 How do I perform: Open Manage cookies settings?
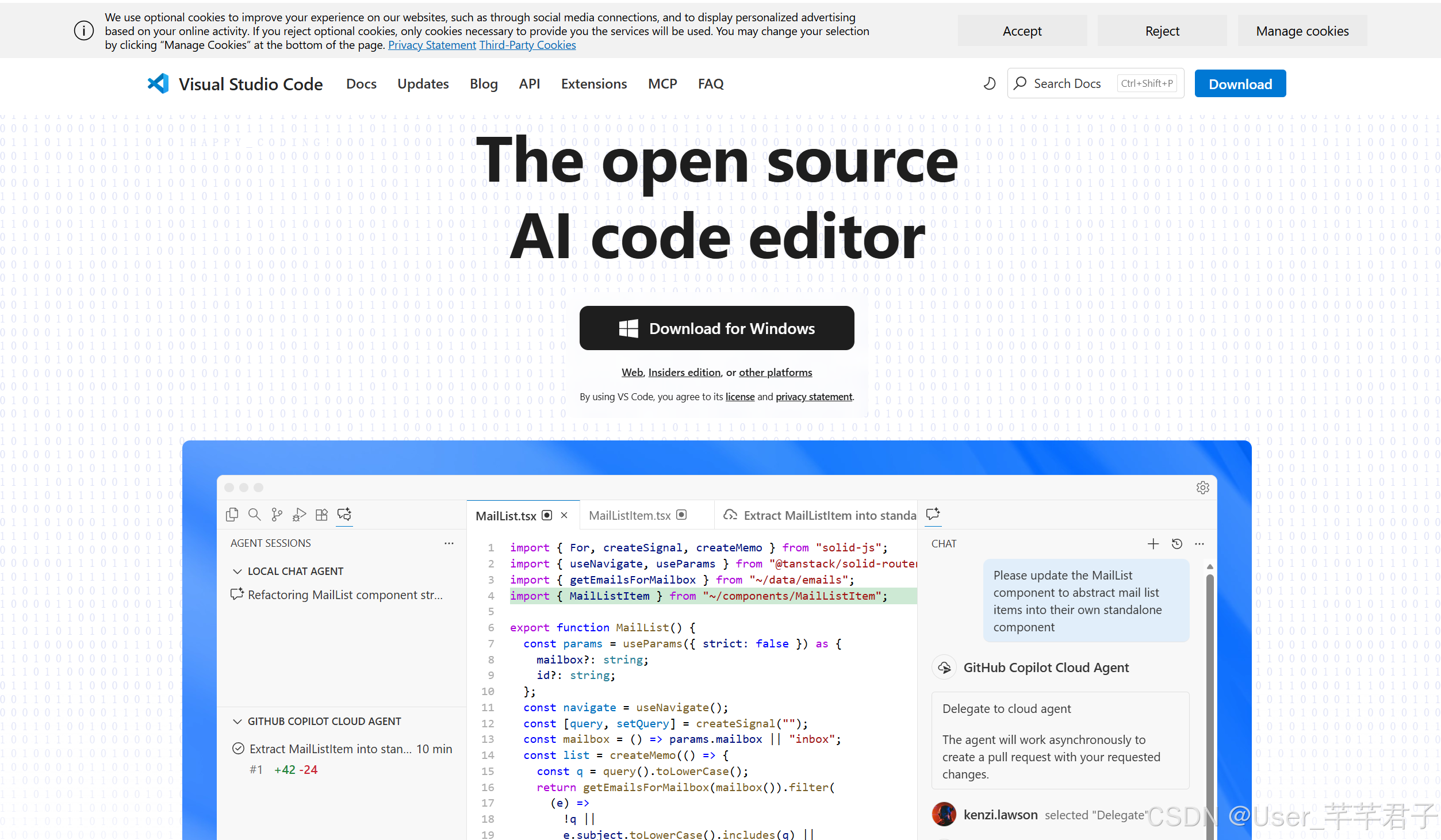coord(1302,31)
